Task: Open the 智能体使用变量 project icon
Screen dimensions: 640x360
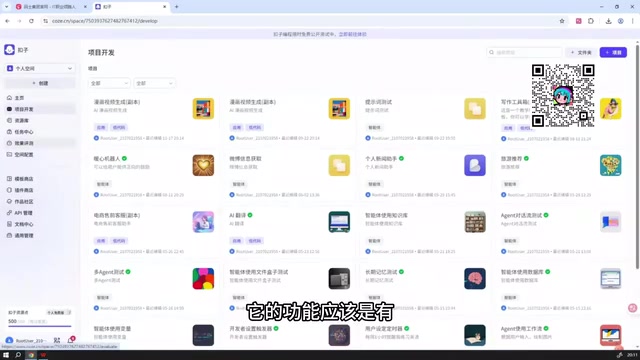Action: point(203,335)
